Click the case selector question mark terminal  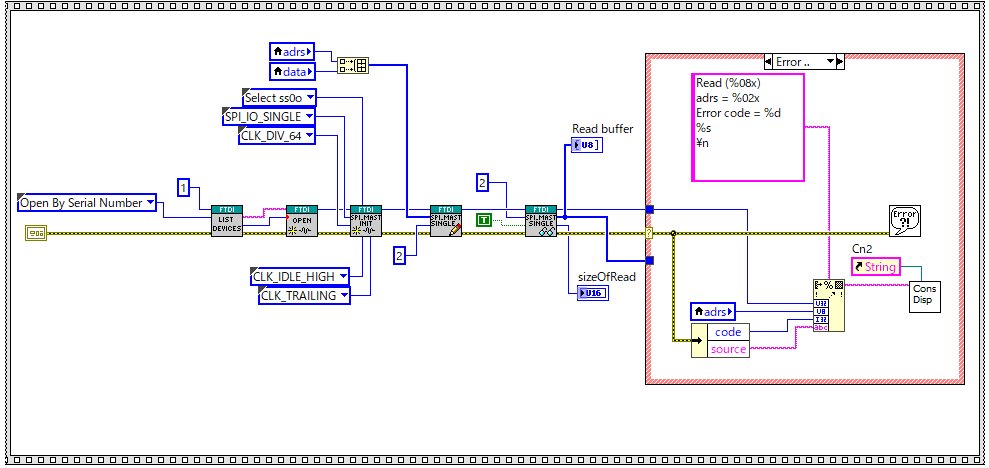click(650, 233)
